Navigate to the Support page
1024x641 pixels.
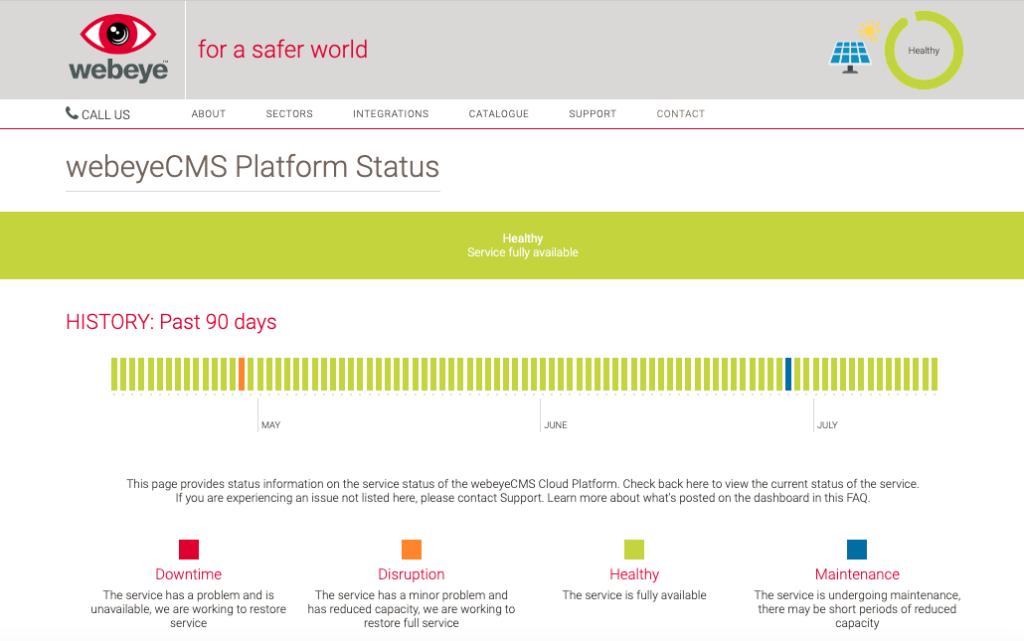pos(593,114)
